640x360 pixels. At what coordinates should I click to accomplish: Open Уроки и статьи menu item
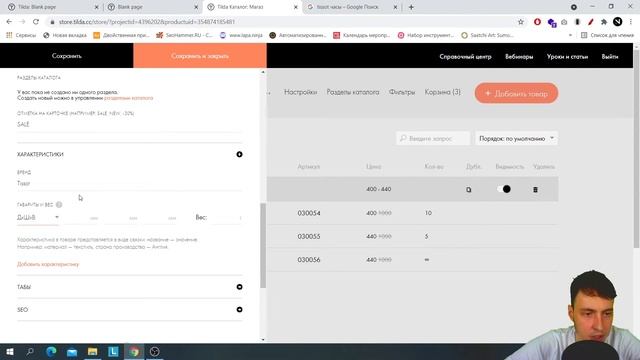point(567,57)
